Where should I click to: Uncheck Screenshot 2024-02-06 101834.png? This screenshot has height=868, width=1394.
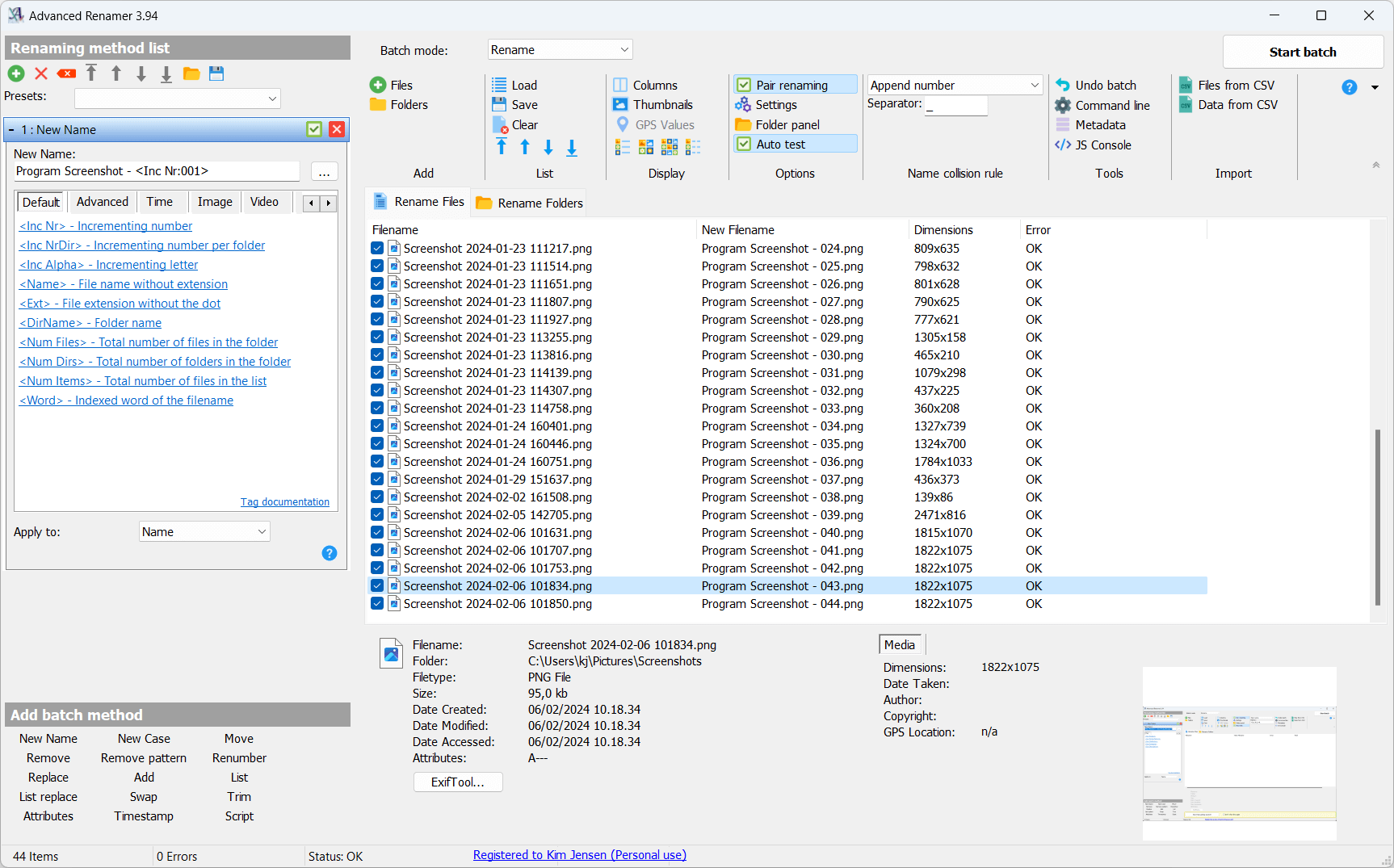377,585
